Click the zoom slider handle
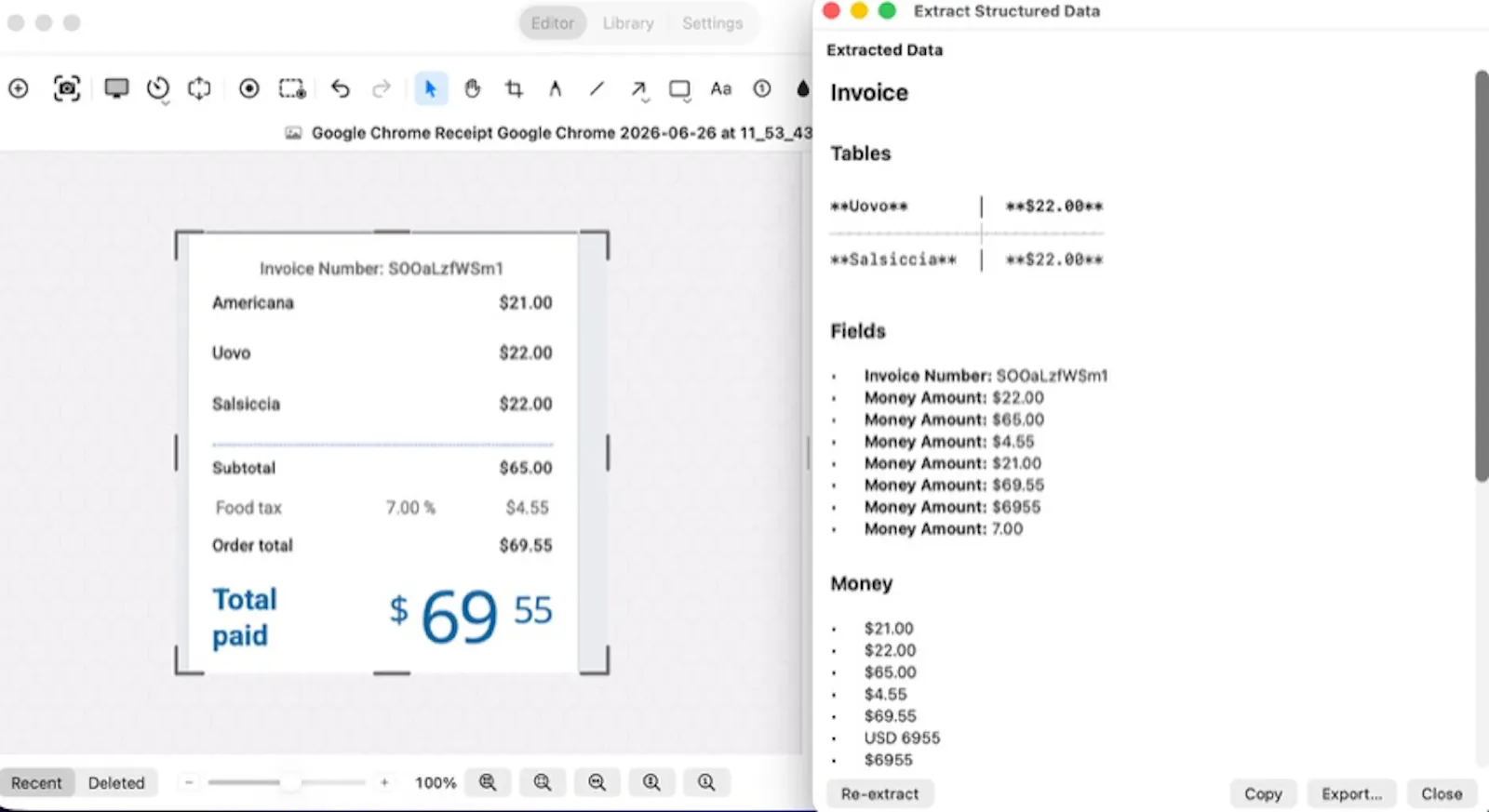The image size is (1489, 812). coord(290,782)
